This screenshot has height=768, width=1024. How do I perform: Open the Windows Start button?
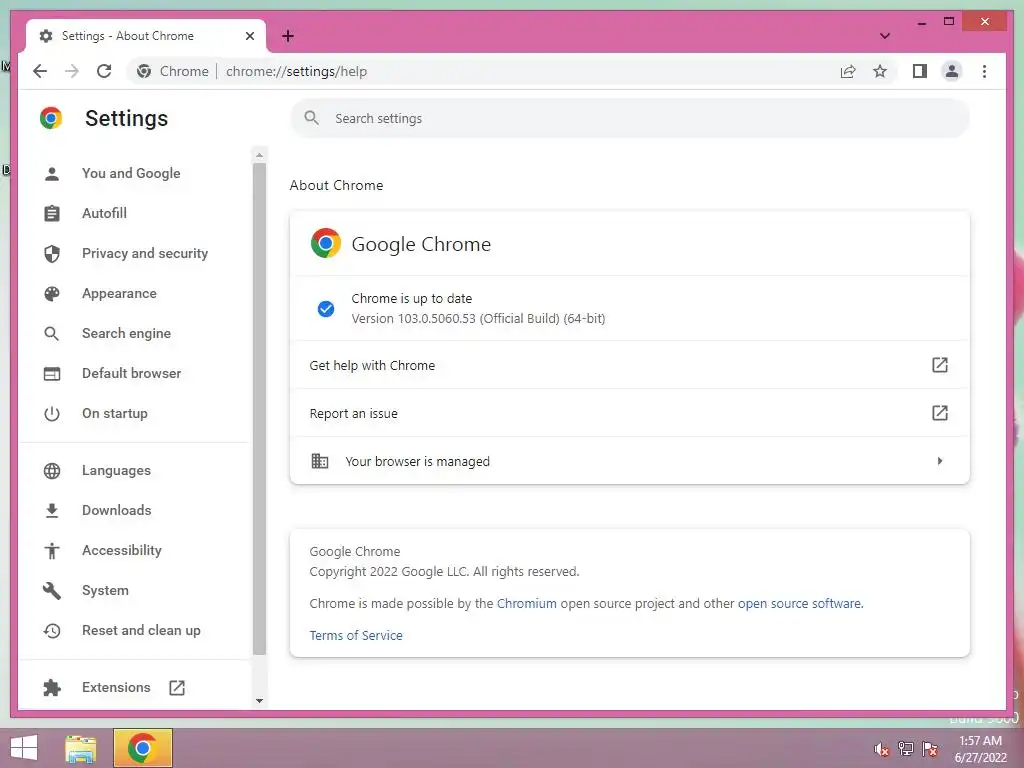pos(24,748)
